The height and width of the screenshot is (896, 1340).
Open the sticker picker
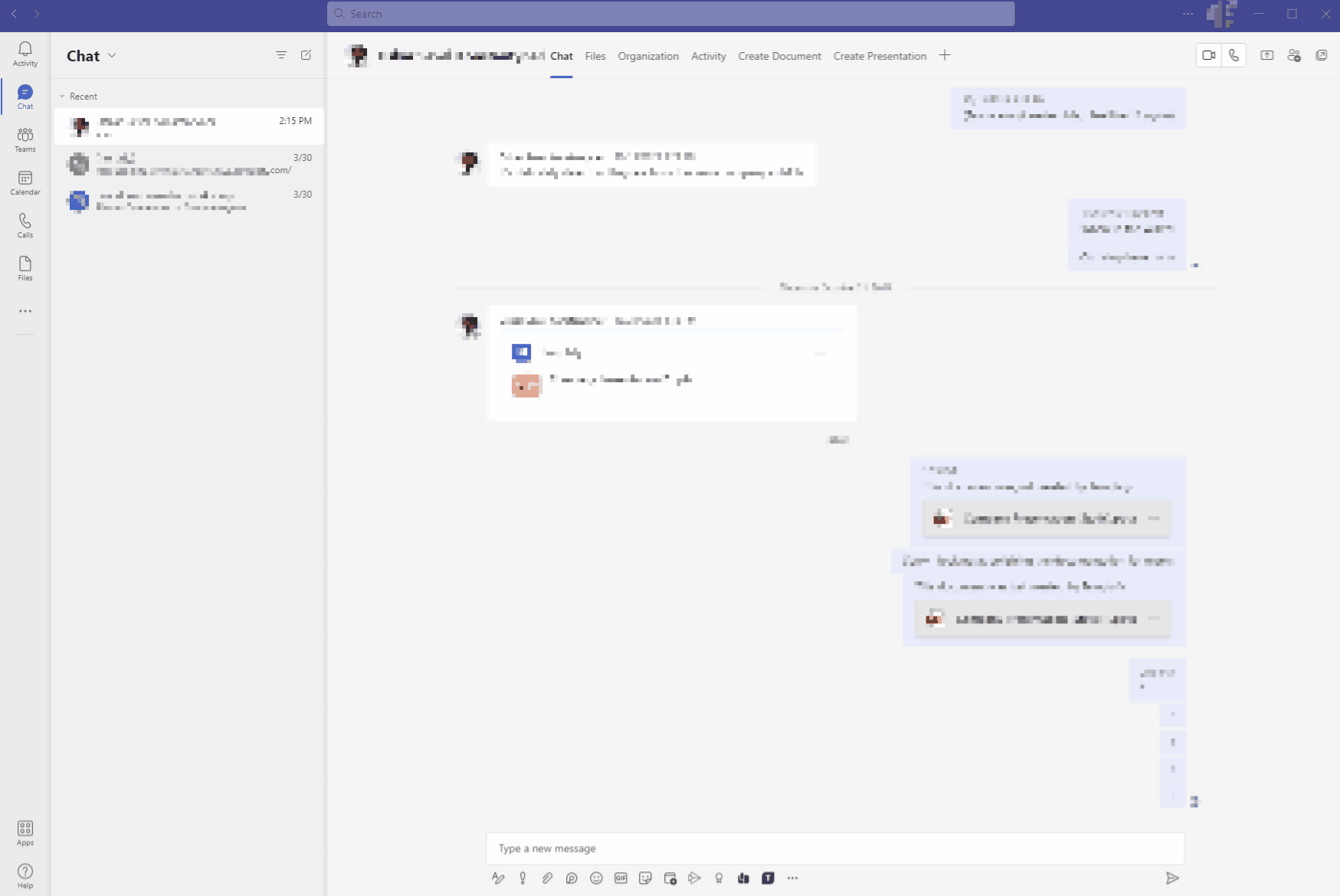point(646,878)
